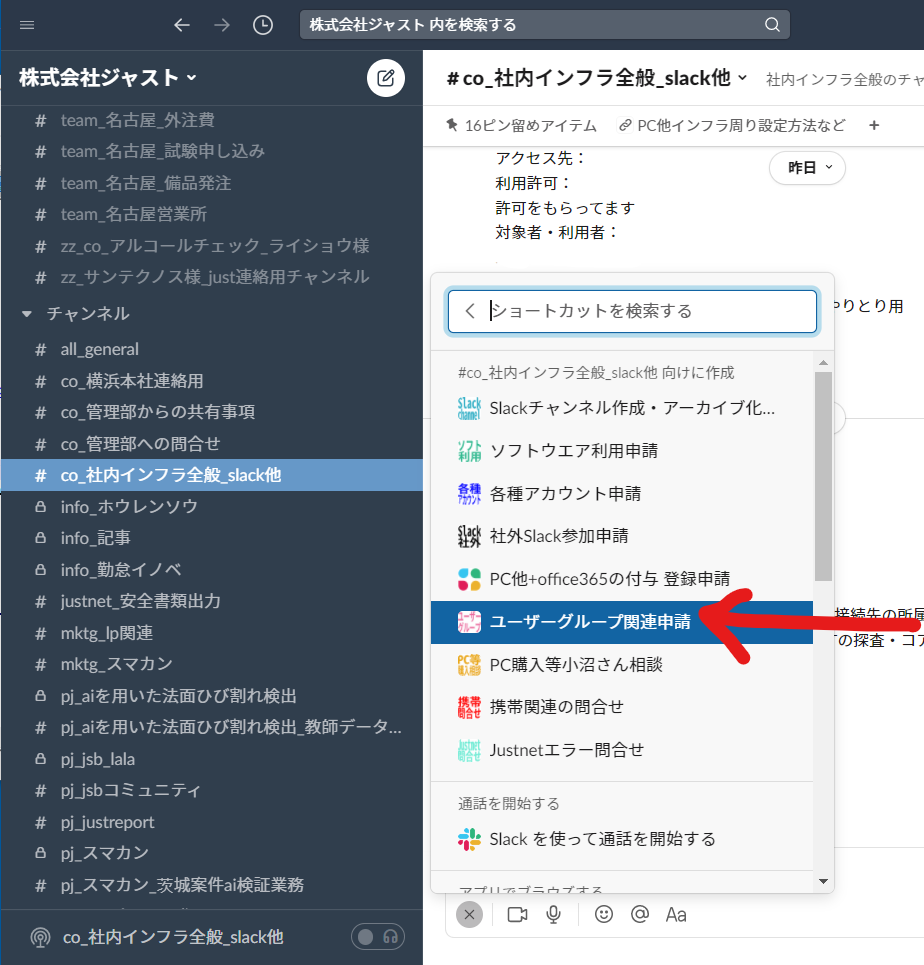Open the hamburger menu icon
Image resolution: width=924 pixels, height=965 pixels.
pyautogui.click(x=27, y=25)
